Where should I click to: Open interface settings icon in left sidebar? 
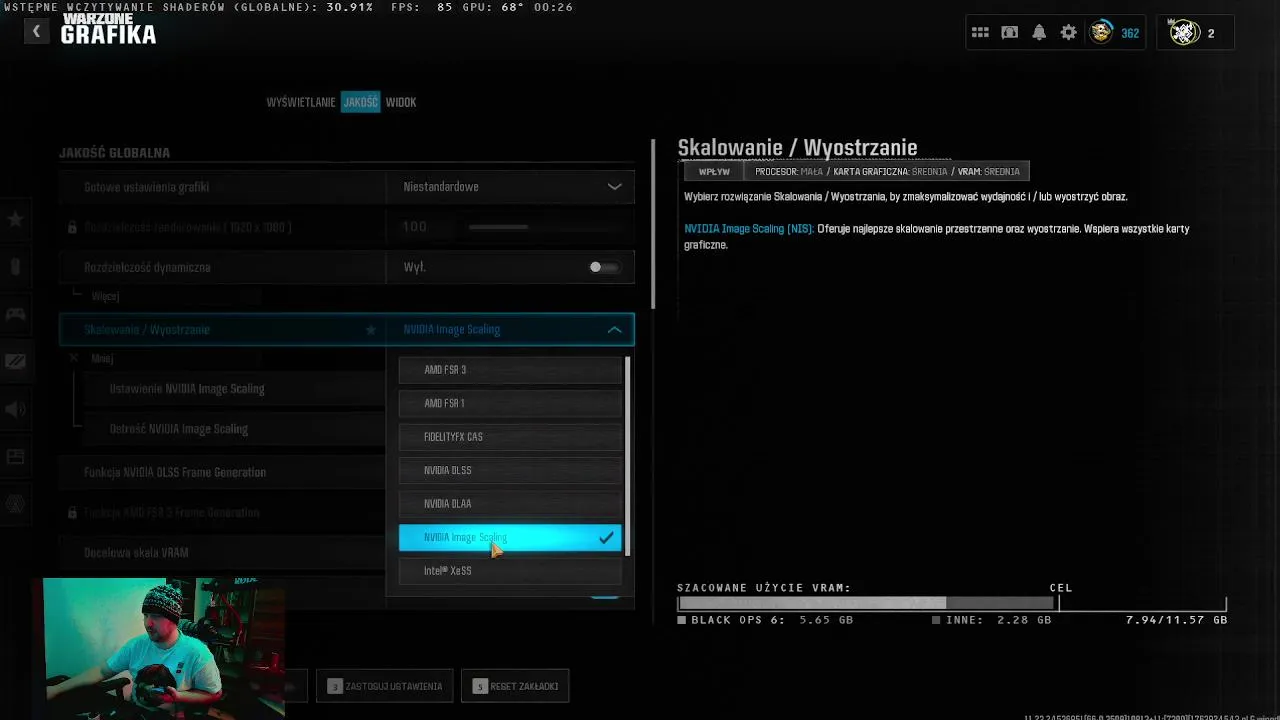click(x=15, y=456)
